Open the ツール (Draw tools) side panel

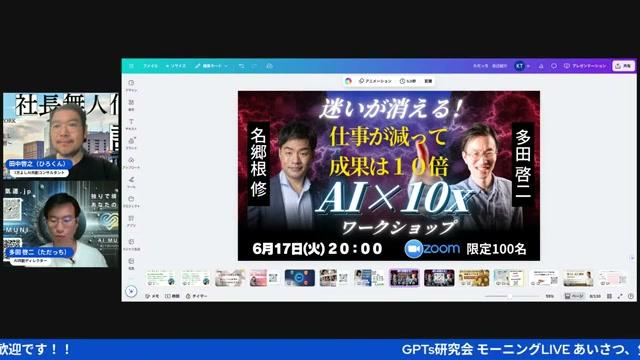point(131,182)
